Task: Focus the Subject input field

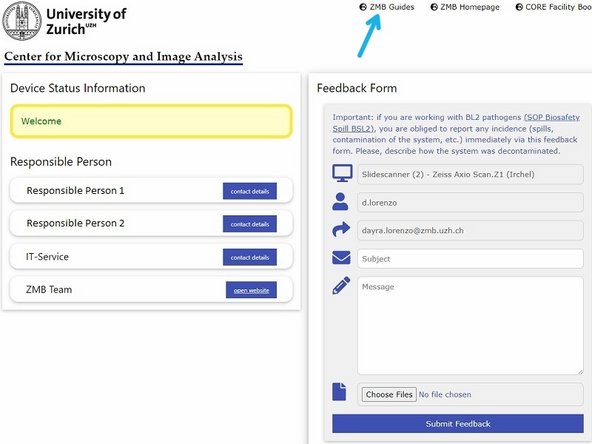Action: click(x=470, y=259)
